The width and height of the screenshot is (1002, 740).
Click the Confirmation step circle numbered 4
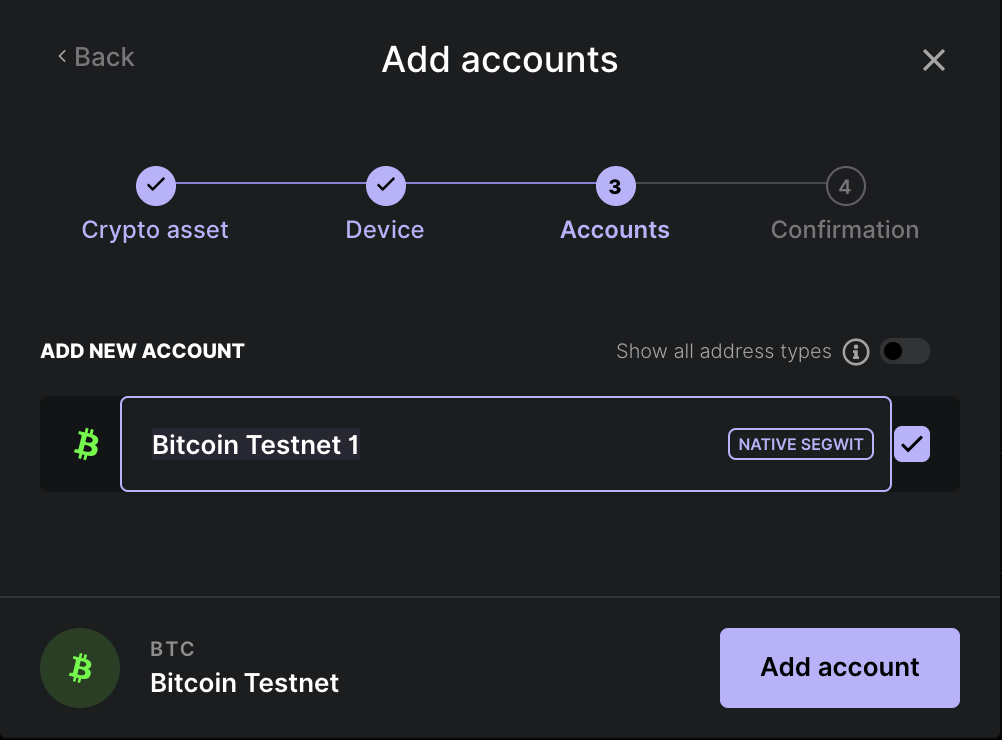pyautogui.click(x=845, y=186)
